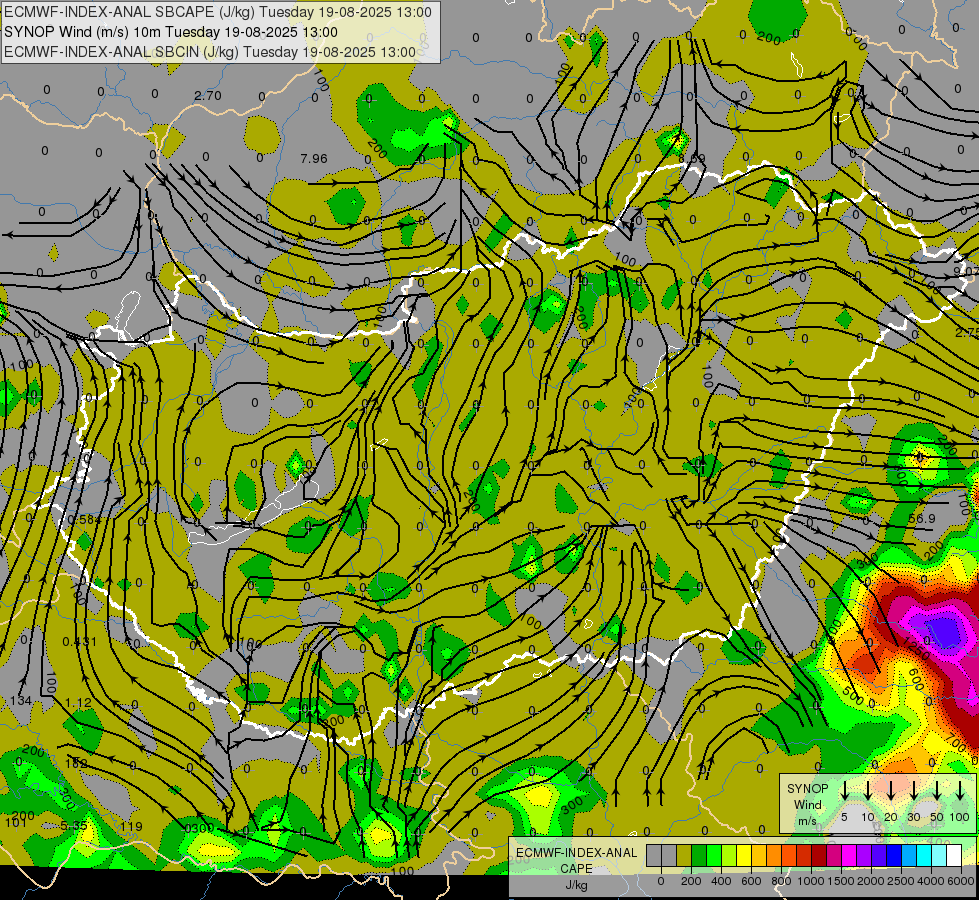Viewport: 979px width, 900px height.
Task: Click the 56.9 value on the map
Action: pyautogui.click(x=922, y=519)
